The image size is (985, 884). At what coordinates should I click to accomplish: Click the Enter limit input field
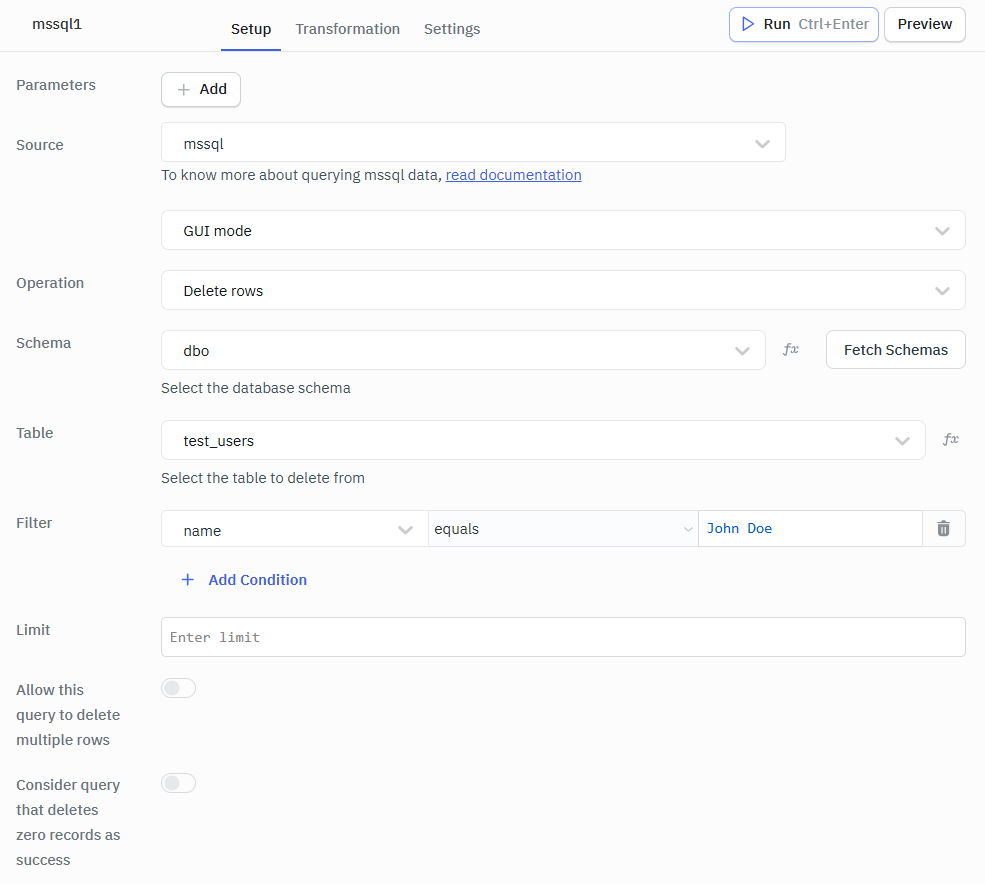563,637
